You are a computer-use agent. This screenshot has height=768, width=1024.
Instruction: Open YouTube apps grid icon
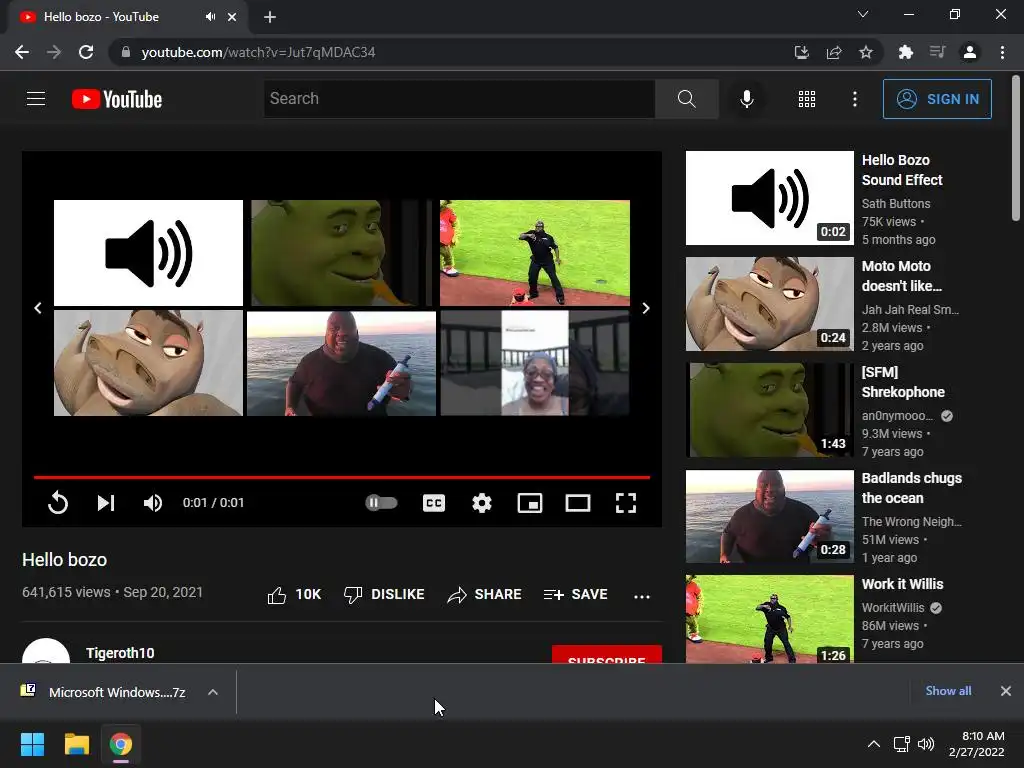[x=807, y=99]
